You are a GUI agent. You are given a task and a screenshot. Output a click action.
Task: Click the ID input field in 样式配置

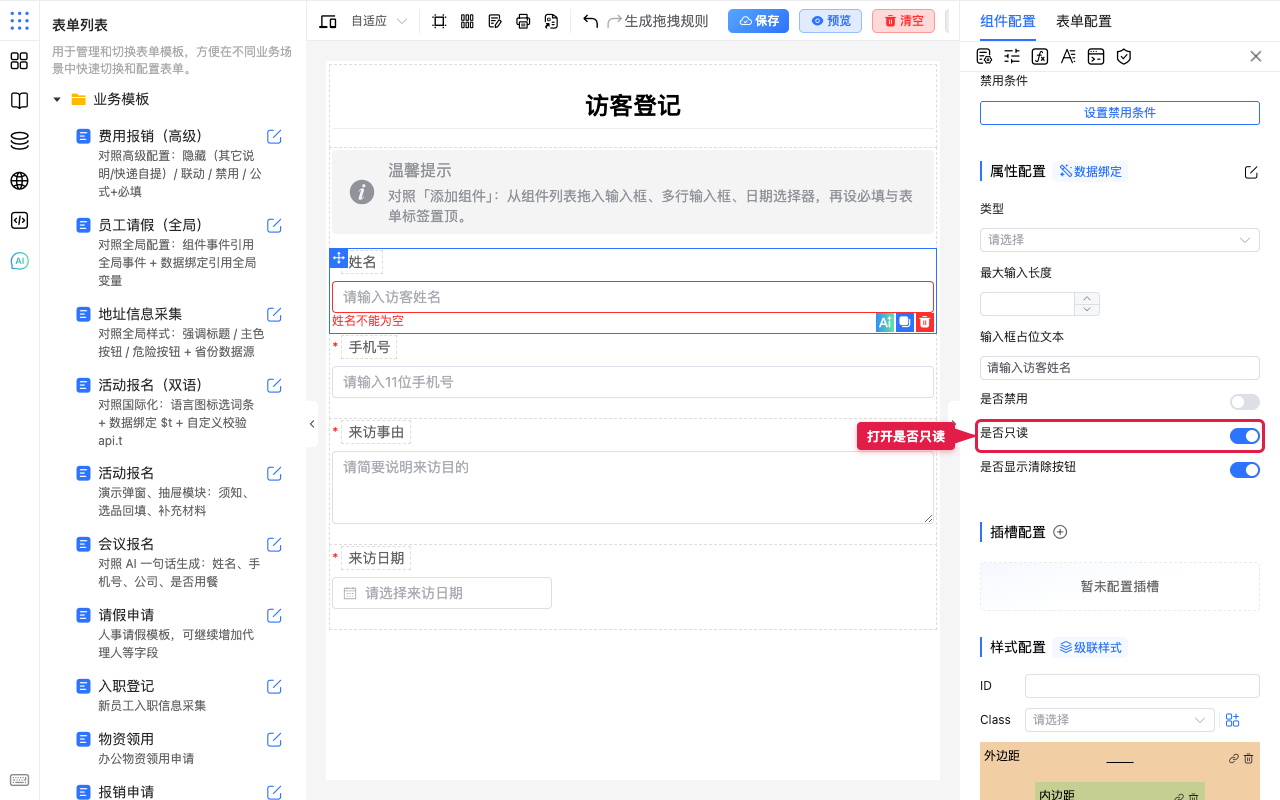pyautogui.click(x=1142, y=686)
